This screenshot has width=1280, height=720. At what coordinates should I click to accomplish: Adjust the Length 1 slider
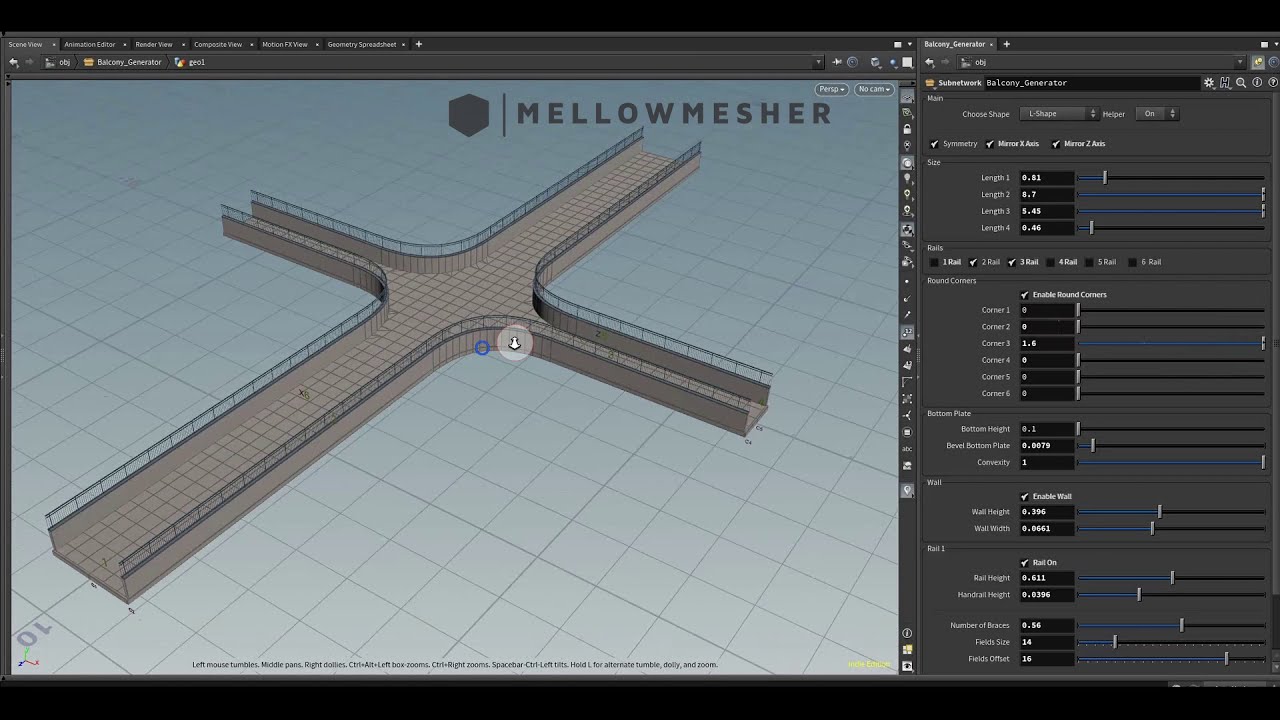(1171, 178)
